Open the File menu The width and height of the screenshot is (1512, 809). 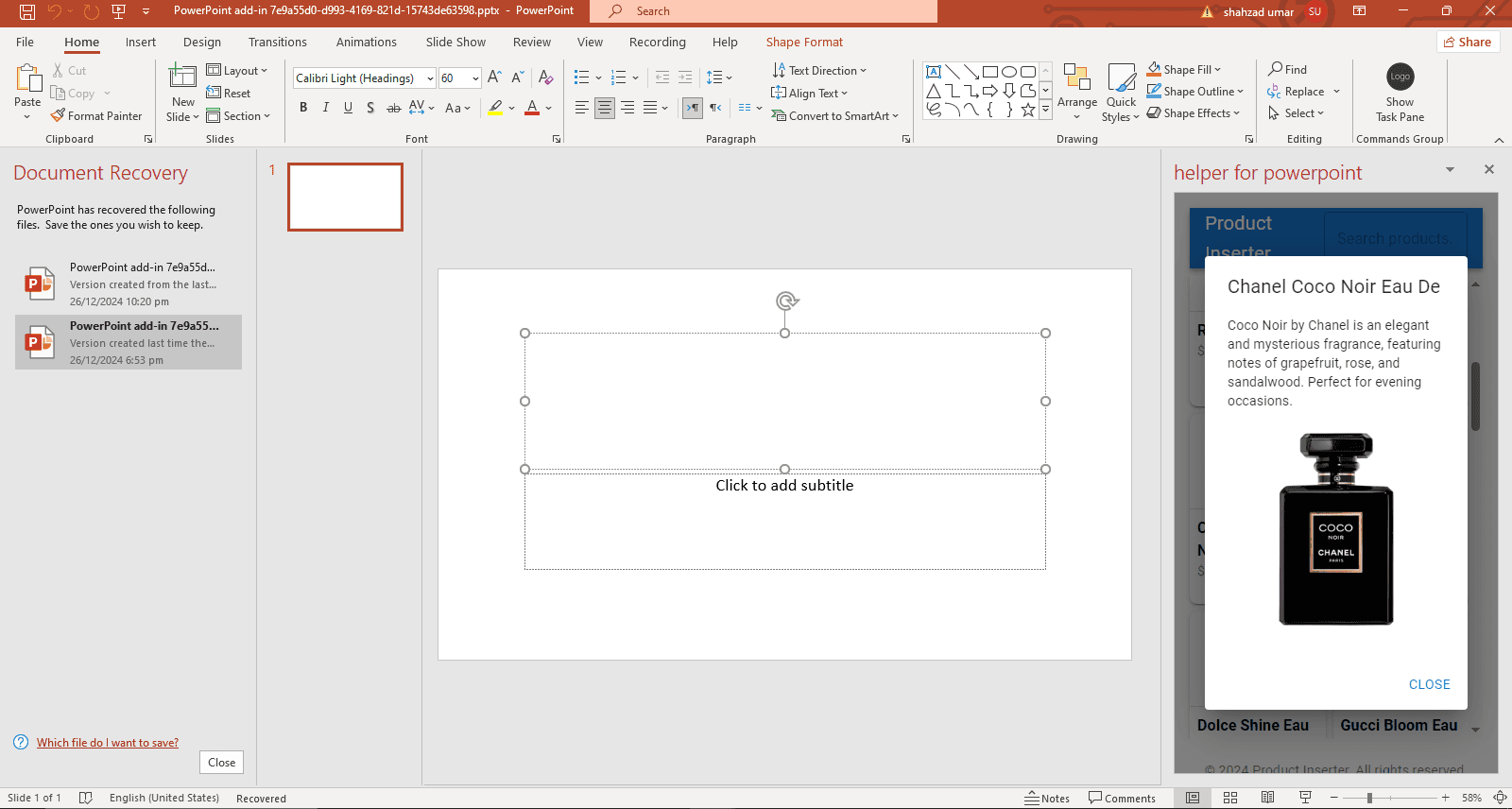pyautogui.click(x=26, y=43)
